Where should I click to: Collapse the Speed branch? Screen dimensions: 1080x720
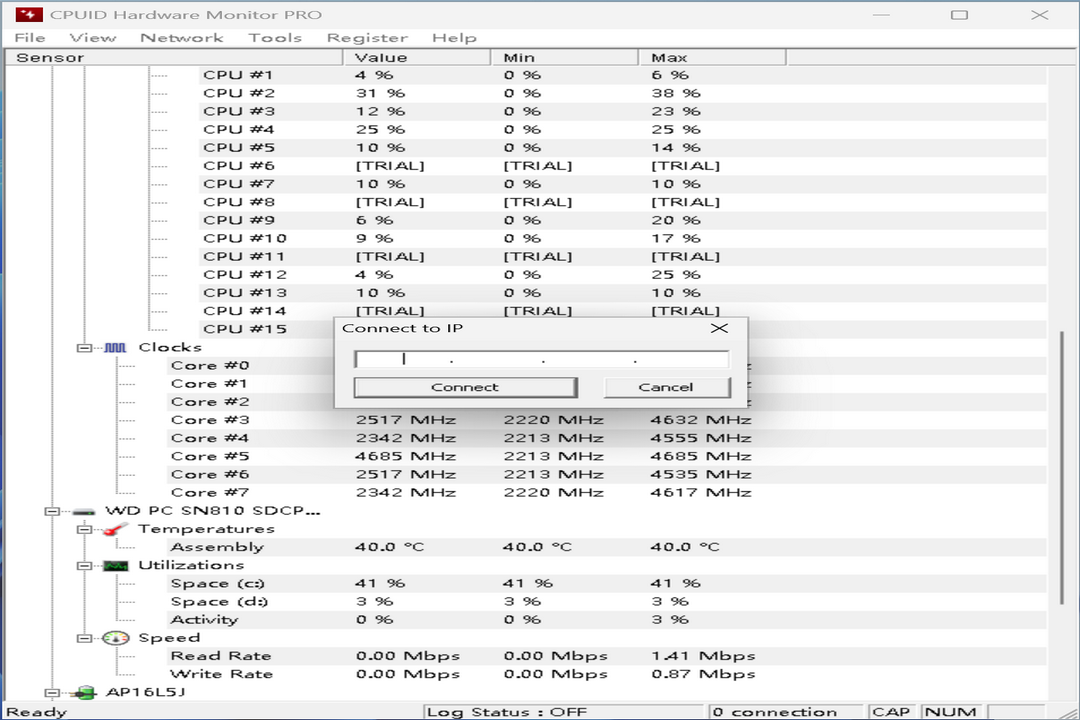[x=86, y=637]
